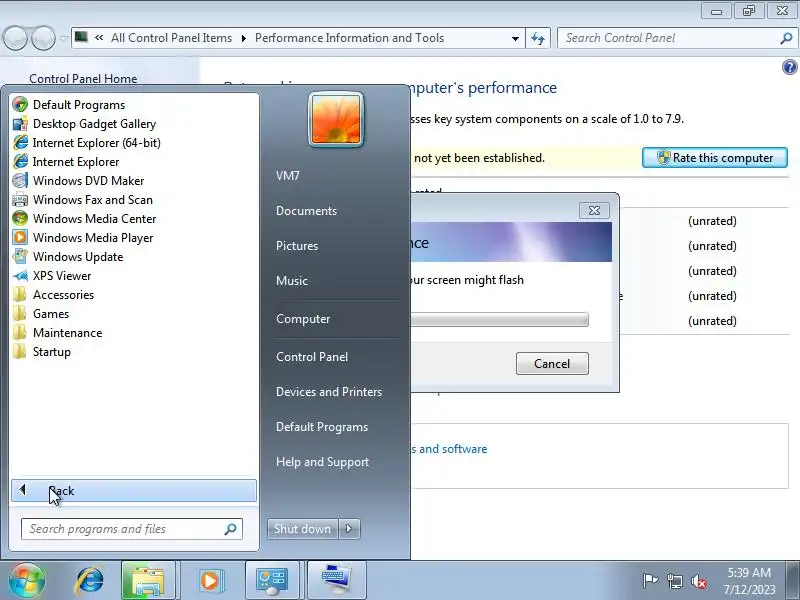Go Back to the main Start menu
The width and height of the screenshot is (800, 600).
tap(134, 491)
